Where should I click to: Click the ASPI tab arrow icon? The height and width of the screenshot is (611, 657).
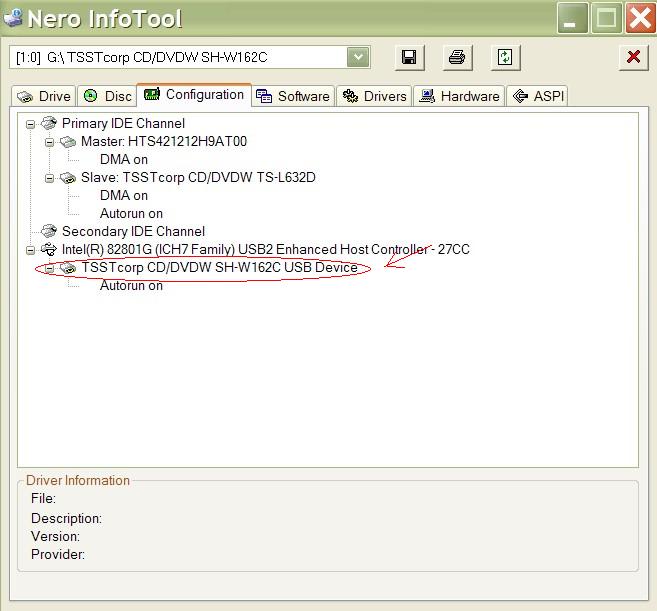(520, 96)
